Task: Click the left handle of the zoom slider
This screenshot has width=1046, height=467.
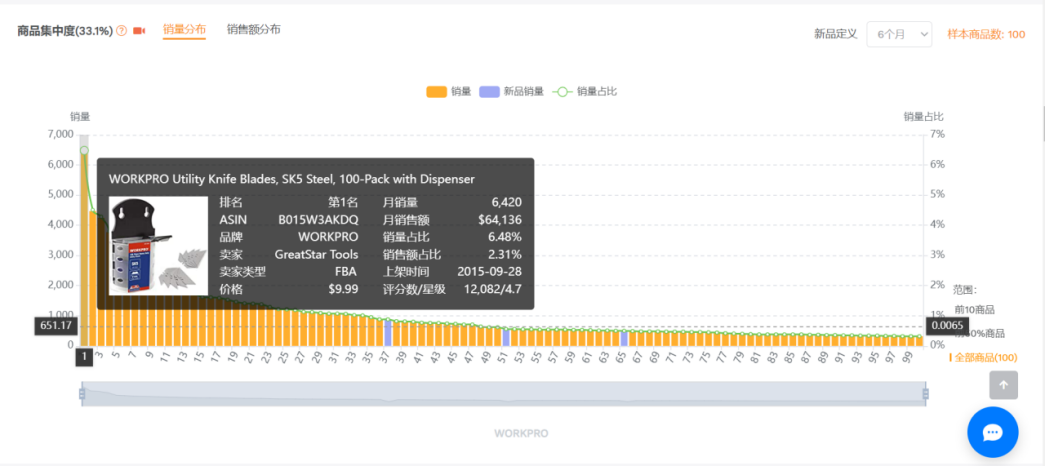Action: click(84, 395)
